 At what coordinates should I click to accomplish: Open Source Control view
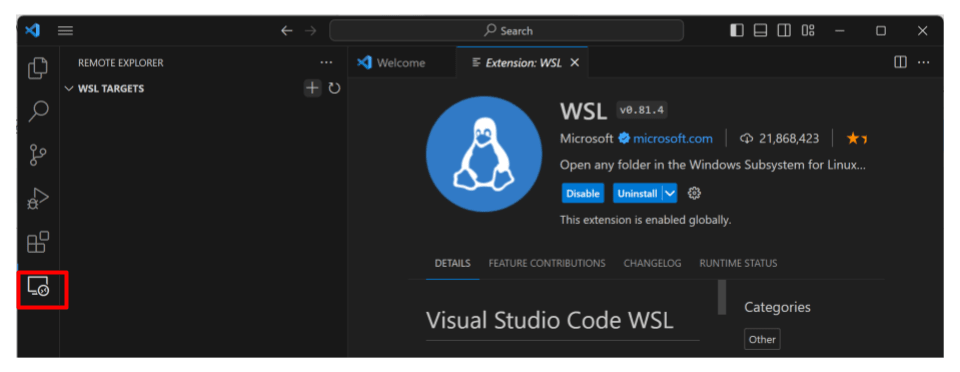point(38,155)
